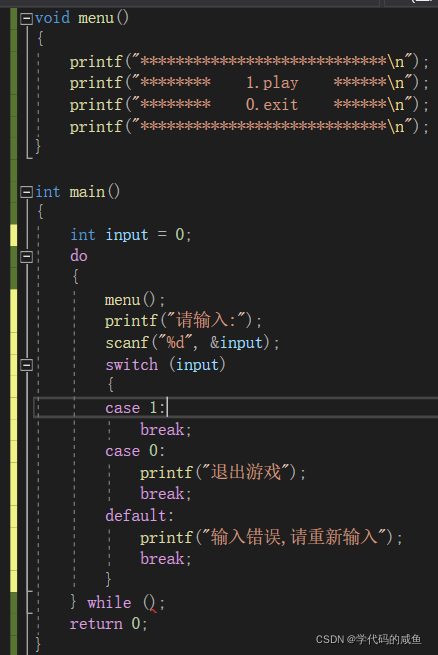Click the '1. play' printf line
This screenshot has width=438, height=655.
tap(249, 83)
